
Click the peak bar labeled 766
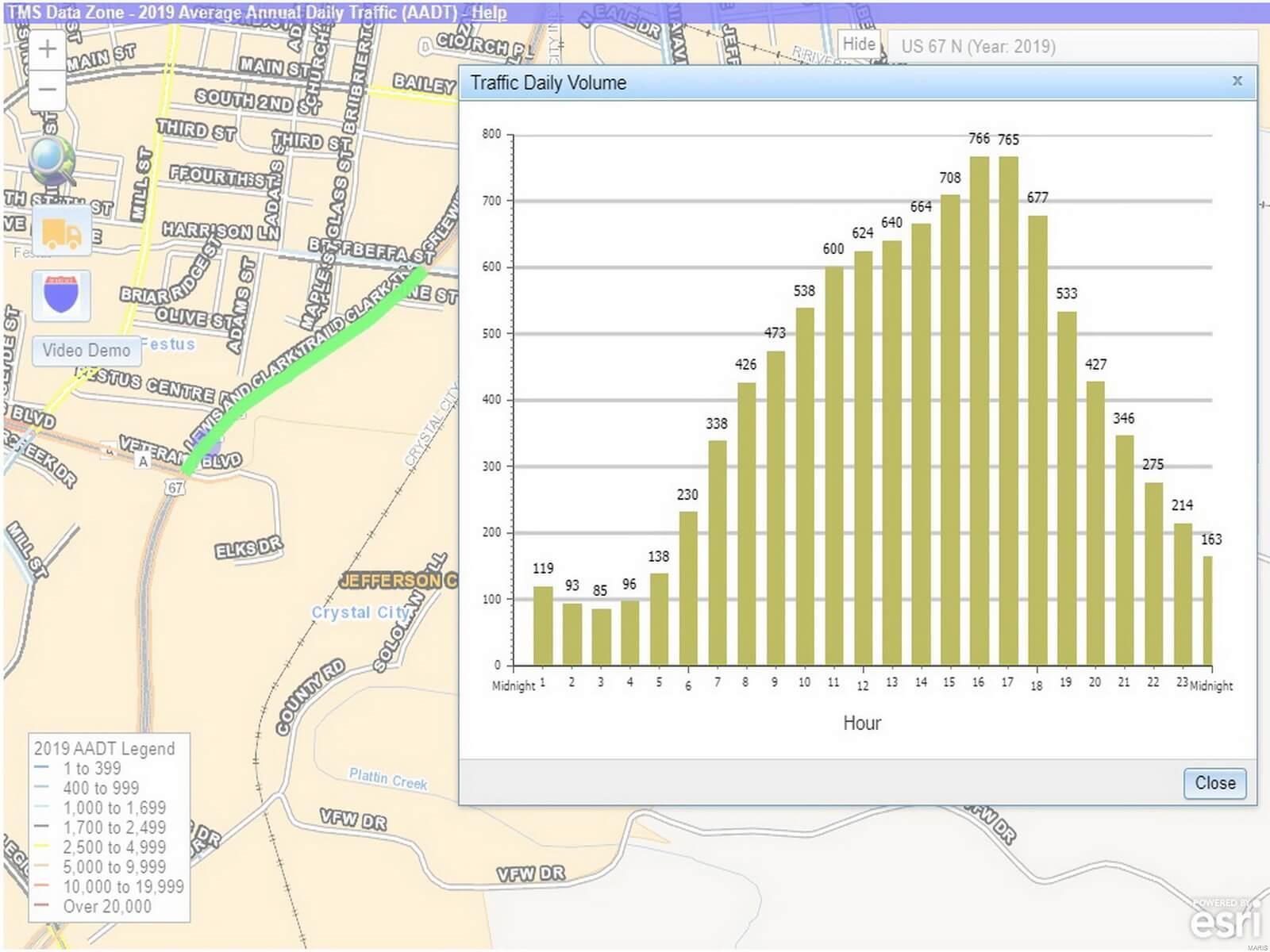pos(979,410)
